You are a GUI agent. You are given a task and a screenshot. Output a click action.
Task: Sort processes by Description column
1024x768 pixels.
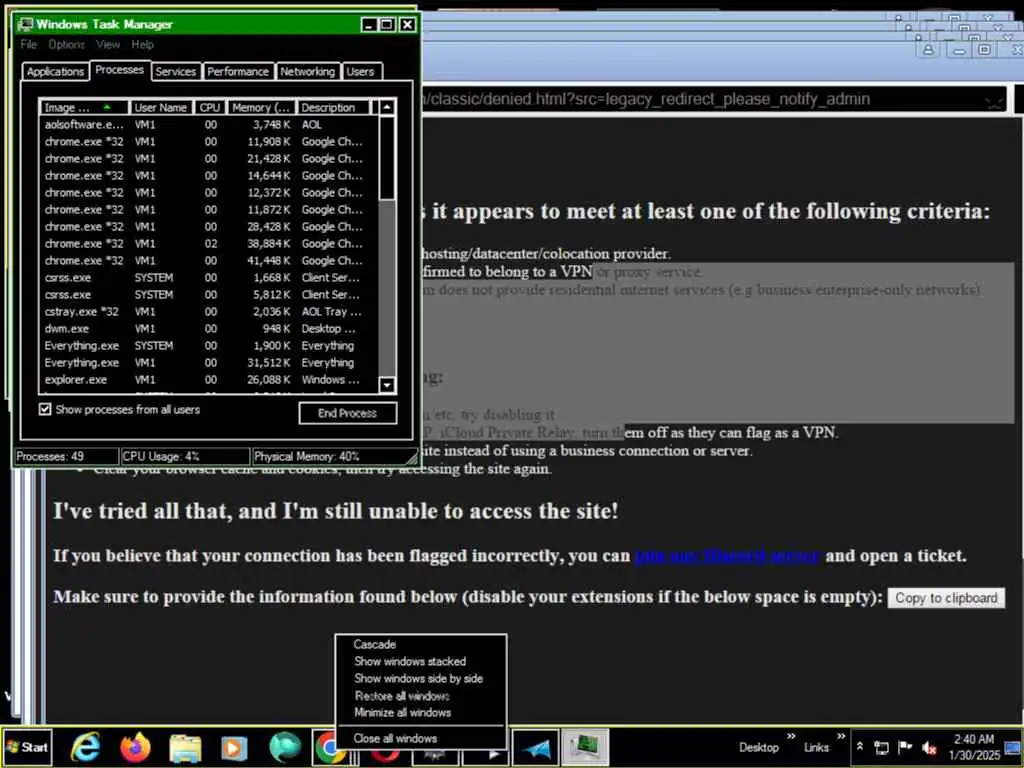tap(333, 108)
